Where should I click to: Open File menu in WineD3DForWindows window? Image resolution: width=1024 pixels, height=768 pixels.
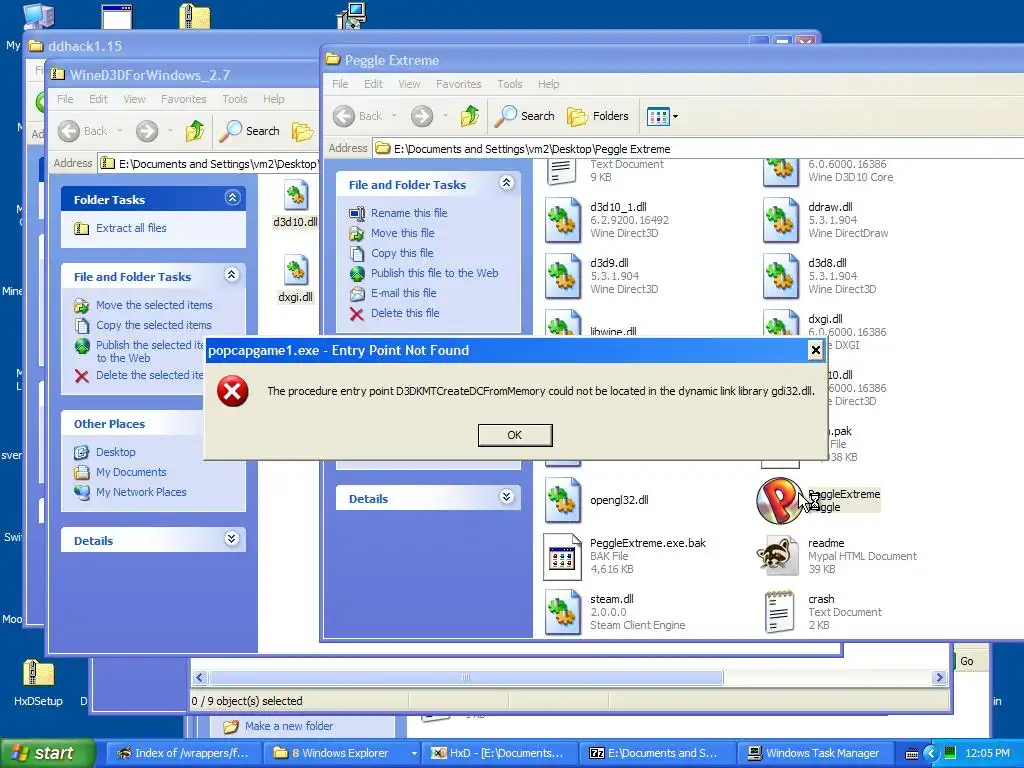pos(65,99)
